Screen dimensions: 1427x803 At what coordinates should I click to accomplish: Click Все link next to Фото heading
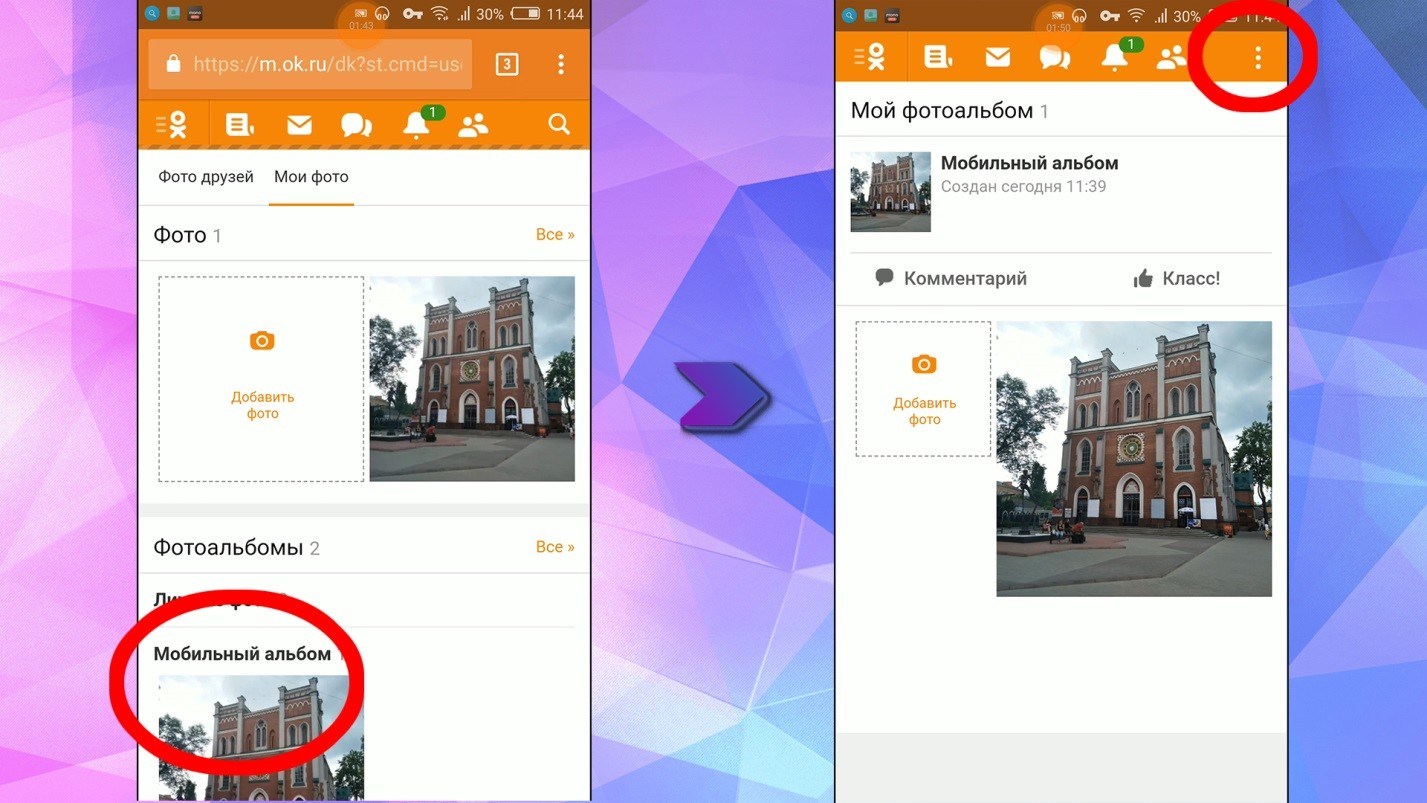tap(555, 235)
